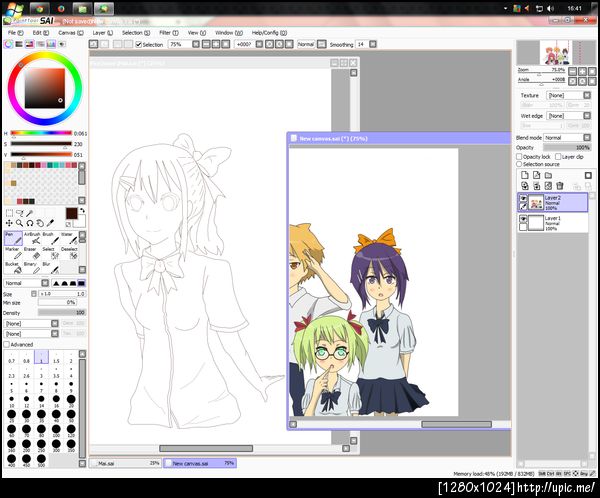Screen dimensions: 600x498
Task: Check the Advanced brush settings box
Action: (x=7, y=345)
